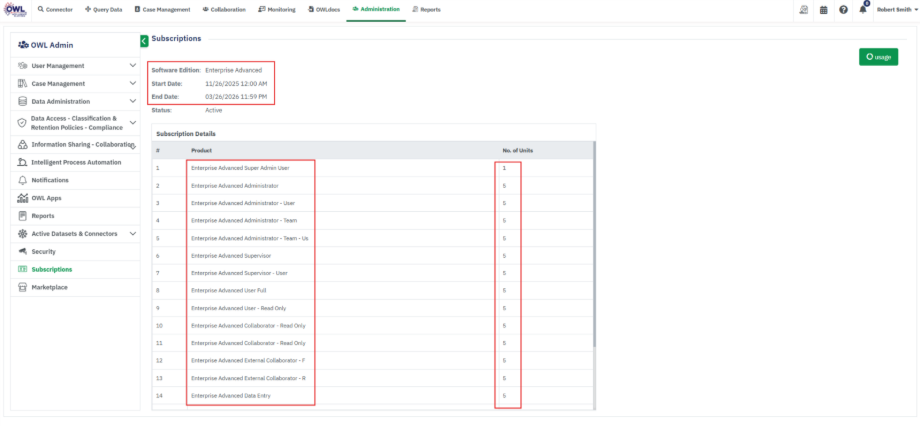
Task: Expand the User Management section chevron
Action: (x=133, y=66)
